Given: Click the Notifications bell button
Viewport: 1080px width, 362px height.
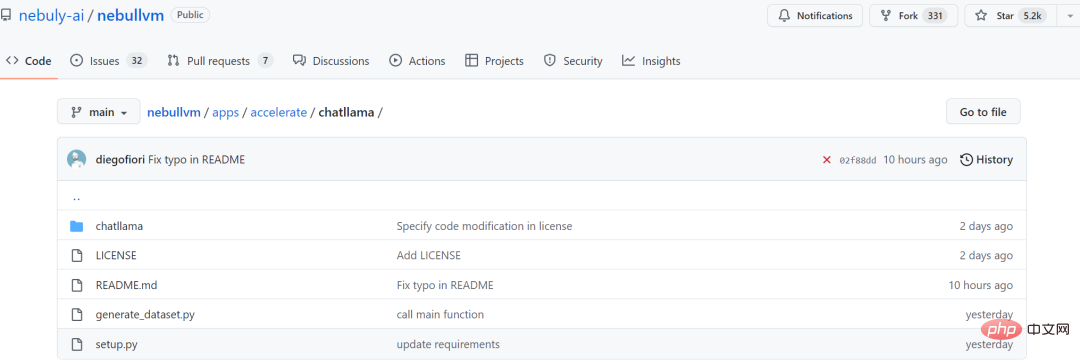Looking at the screenshot, I should point(815,15).
